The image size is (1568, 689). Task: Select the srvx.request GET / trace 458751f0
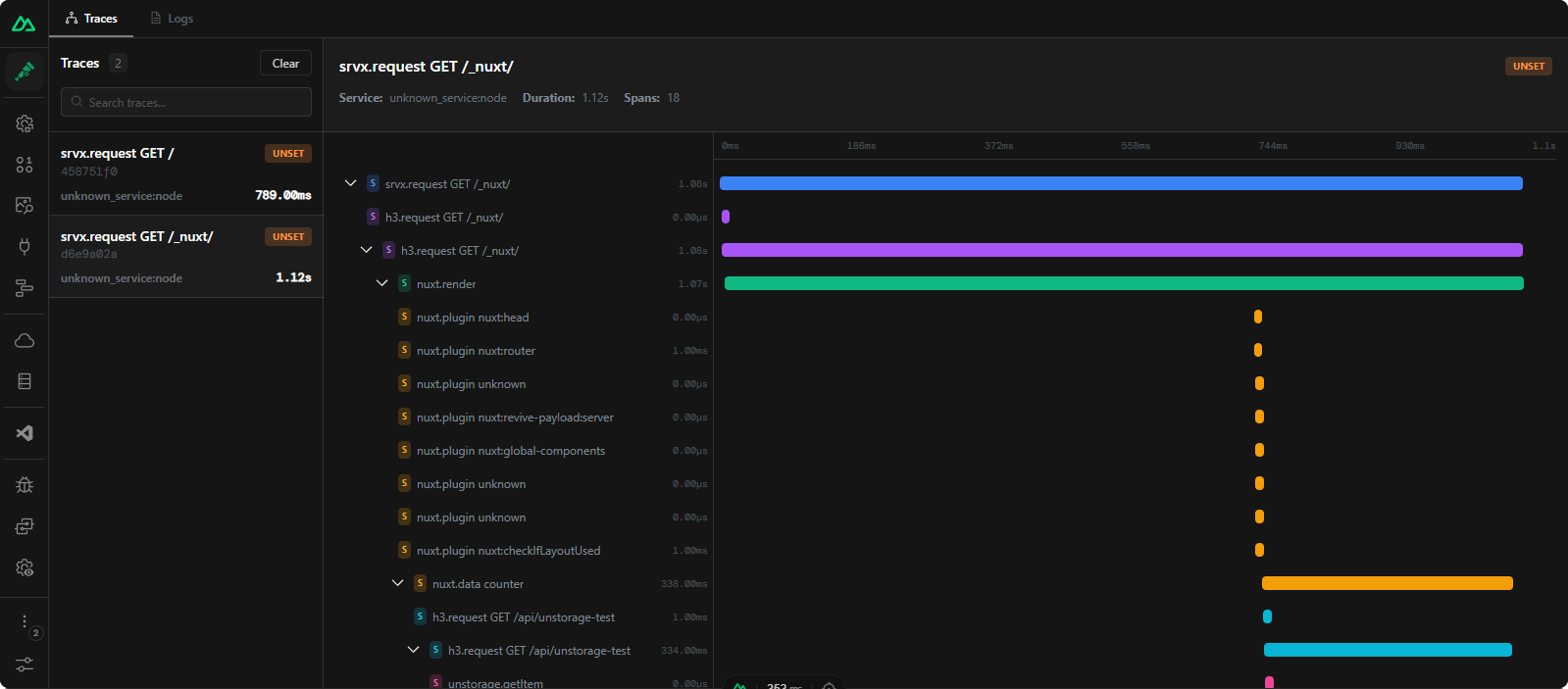[x=186, y=173]
